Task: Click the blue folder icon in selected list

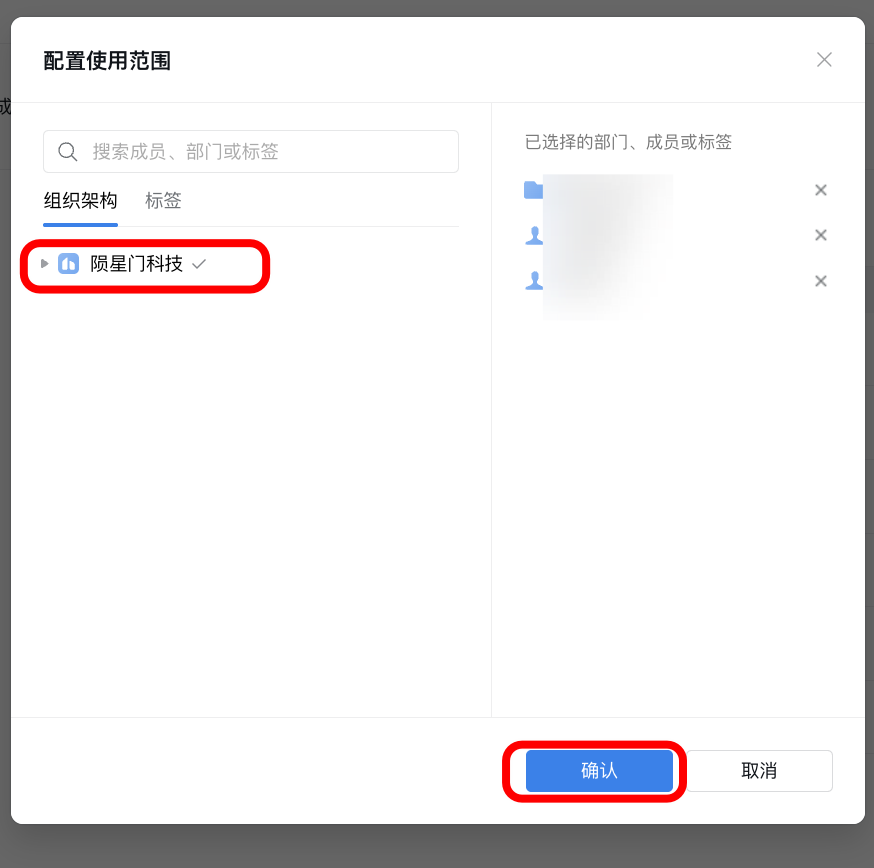Action: click(x=533, y=189)
